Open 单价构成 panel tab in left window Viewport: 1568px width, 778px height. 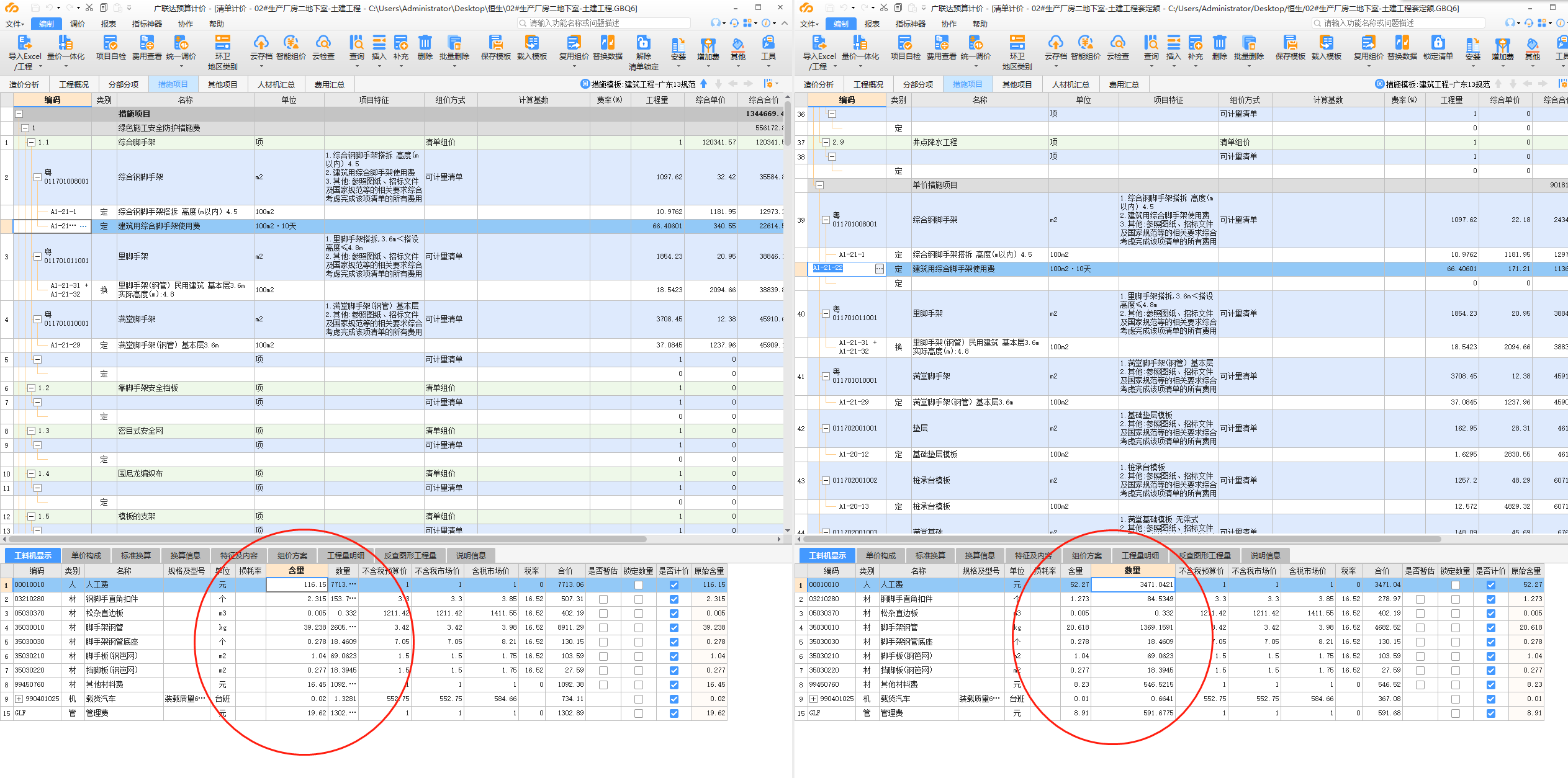(86, 556)
